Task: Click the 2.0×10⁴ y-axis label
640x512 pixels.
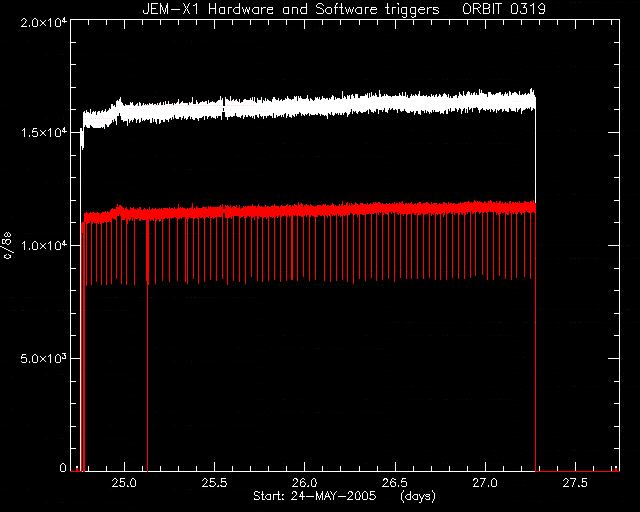Action: (x=43, y=22)
